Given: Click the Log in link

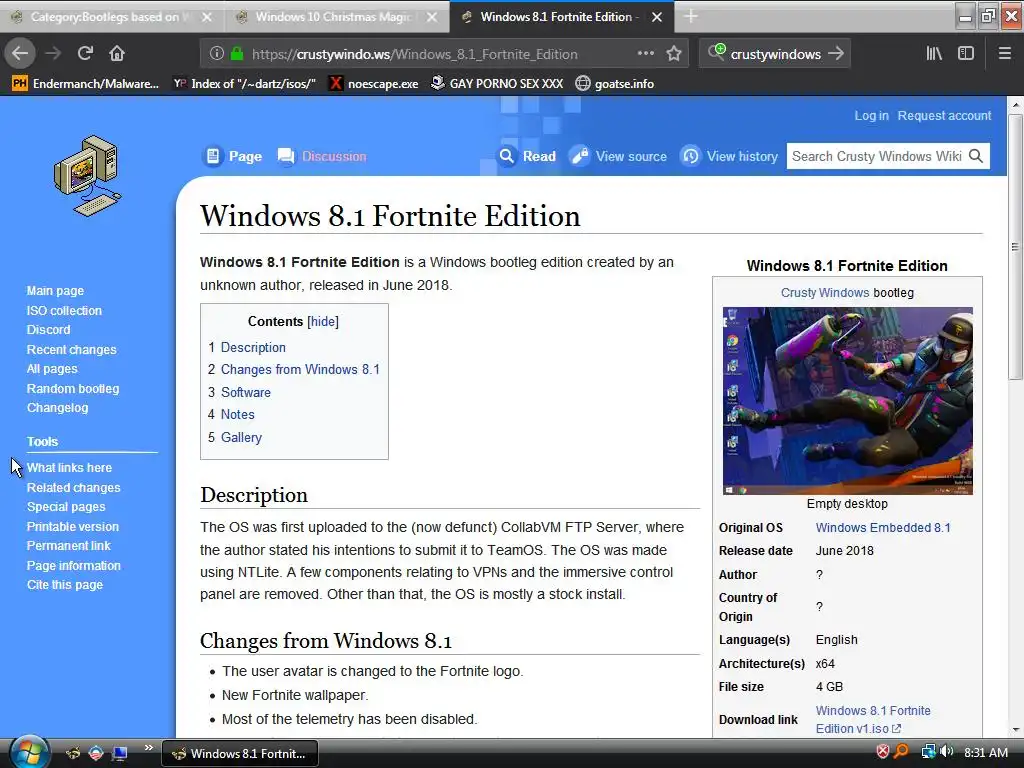Looking at the screenshot, I should [871, 116].
